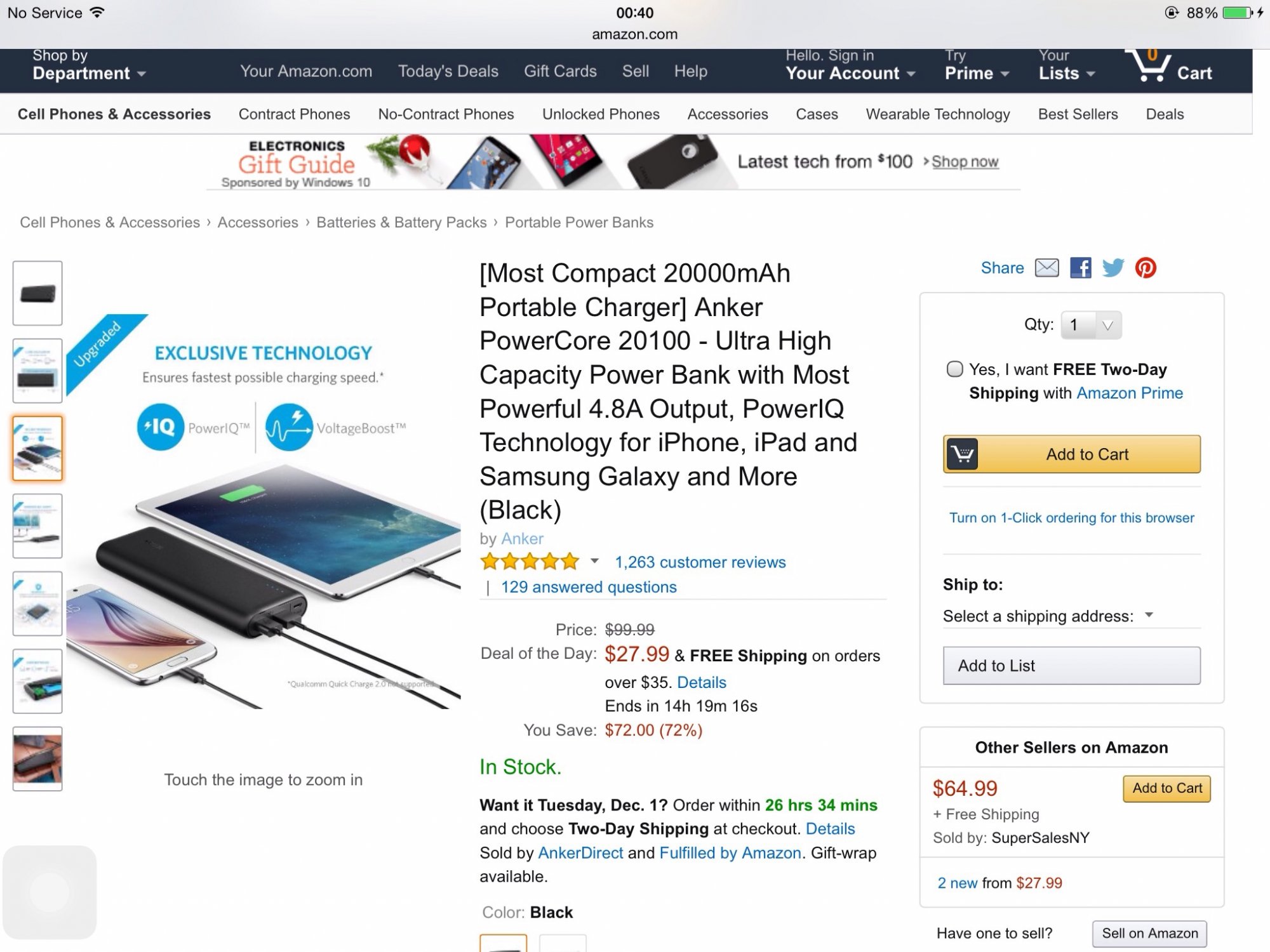Click the yellow Add to Cart button
Screen dimensions: 1270x952
[1071, 454]
